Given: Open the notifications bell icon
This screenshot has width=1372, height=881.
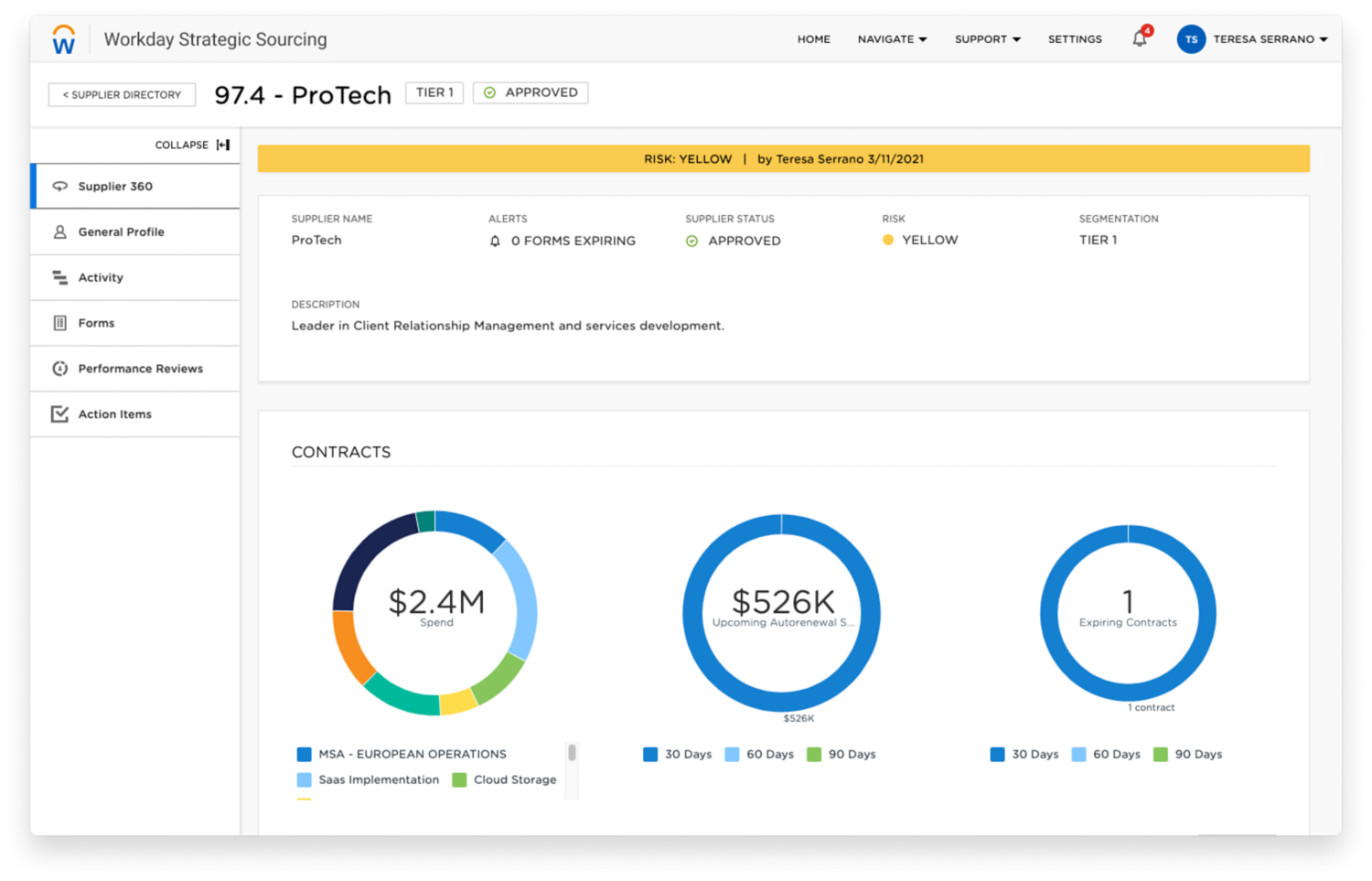Looking at the screenshot, I should (1140, 38).
